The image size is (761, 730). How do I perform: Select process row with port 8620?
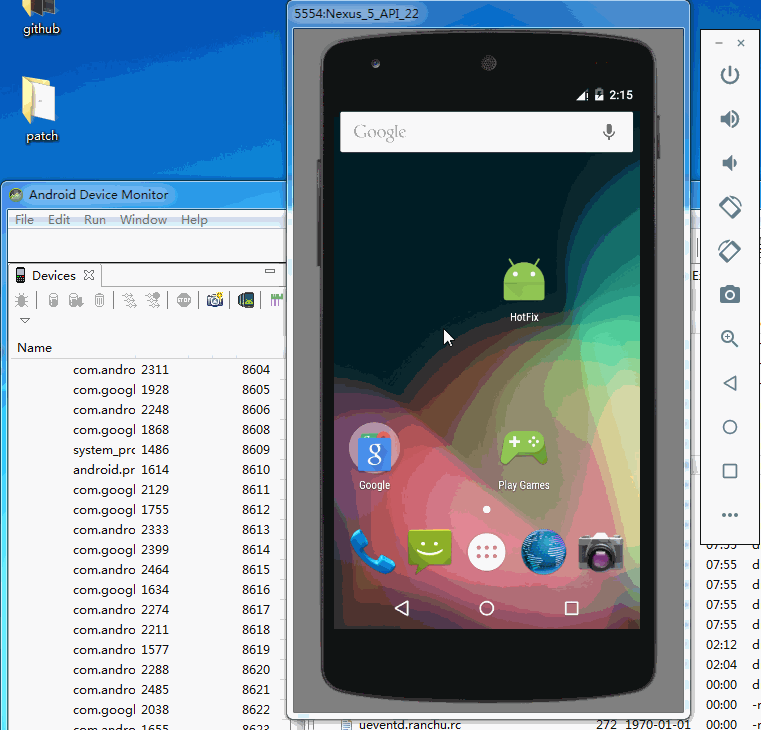[148, 670]
